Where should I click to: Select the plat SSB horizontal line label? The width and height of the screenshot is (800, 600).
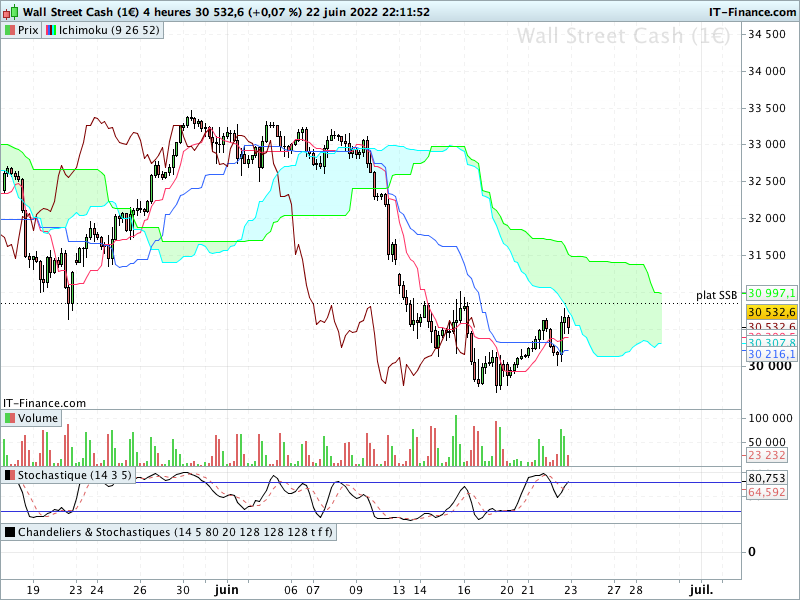(x=716, y=295)
